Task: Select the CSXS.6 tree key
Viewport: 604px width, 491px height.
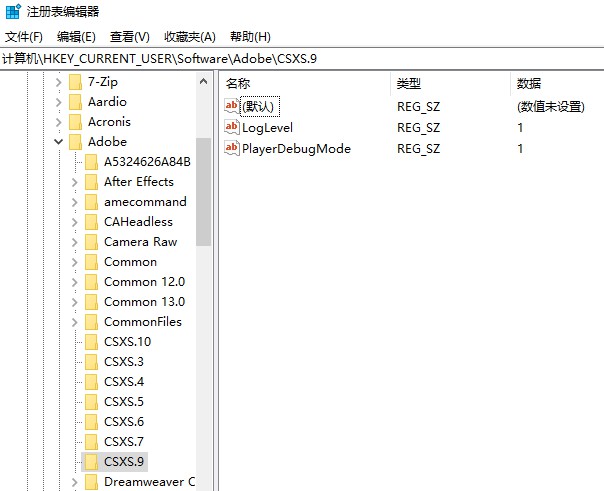Action: [x=124, y=422]
